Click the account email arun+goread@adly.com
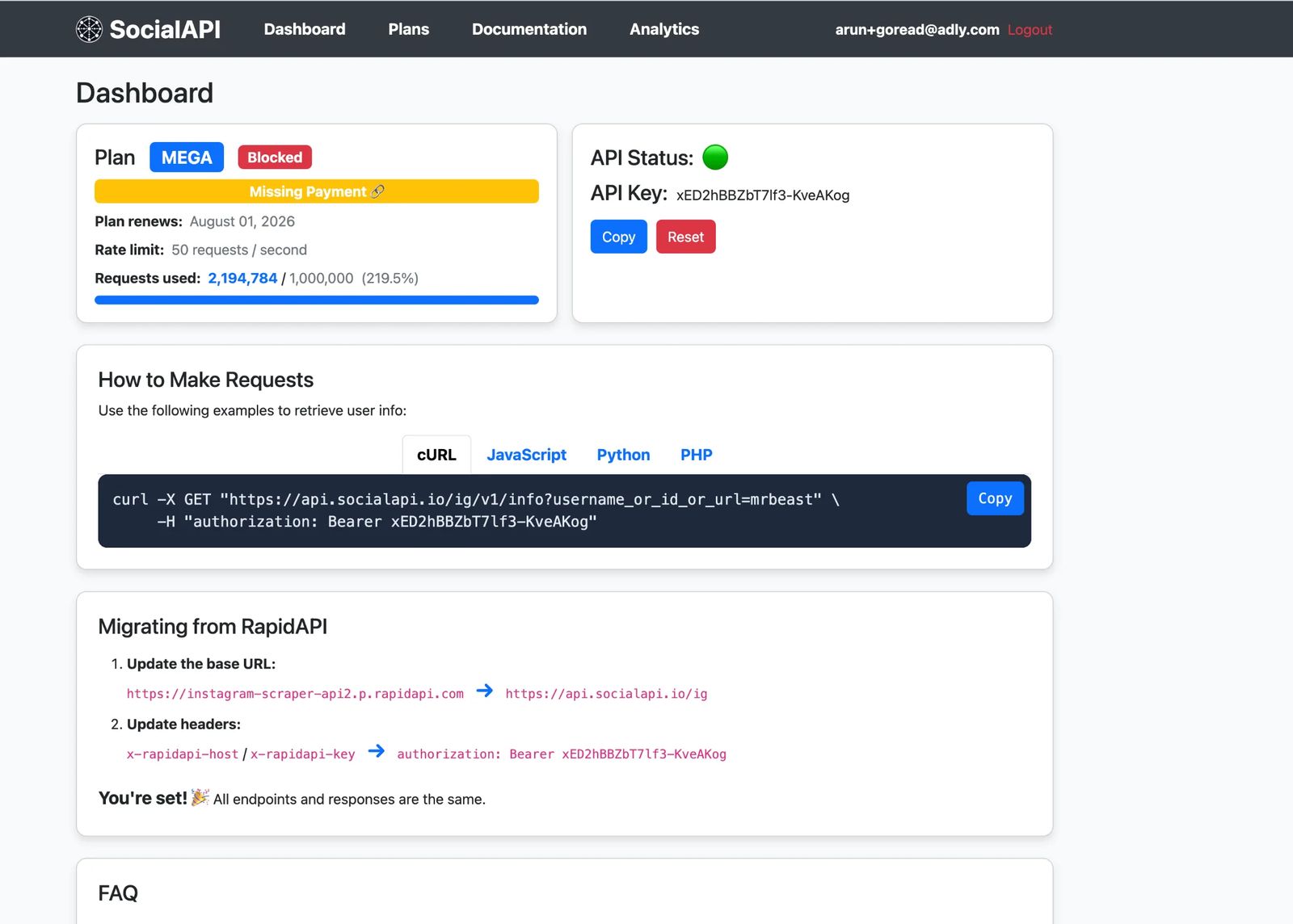 click(x=917, y=30)
